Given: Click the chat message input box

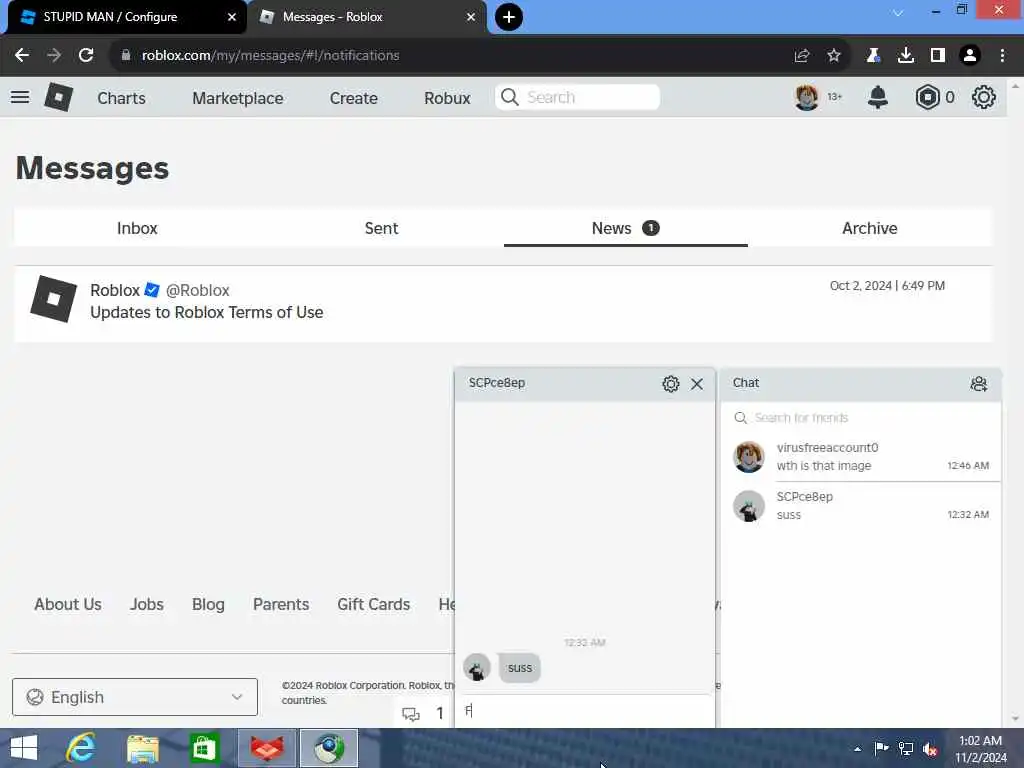Looking at the screenshot, I should coord(584,711).
